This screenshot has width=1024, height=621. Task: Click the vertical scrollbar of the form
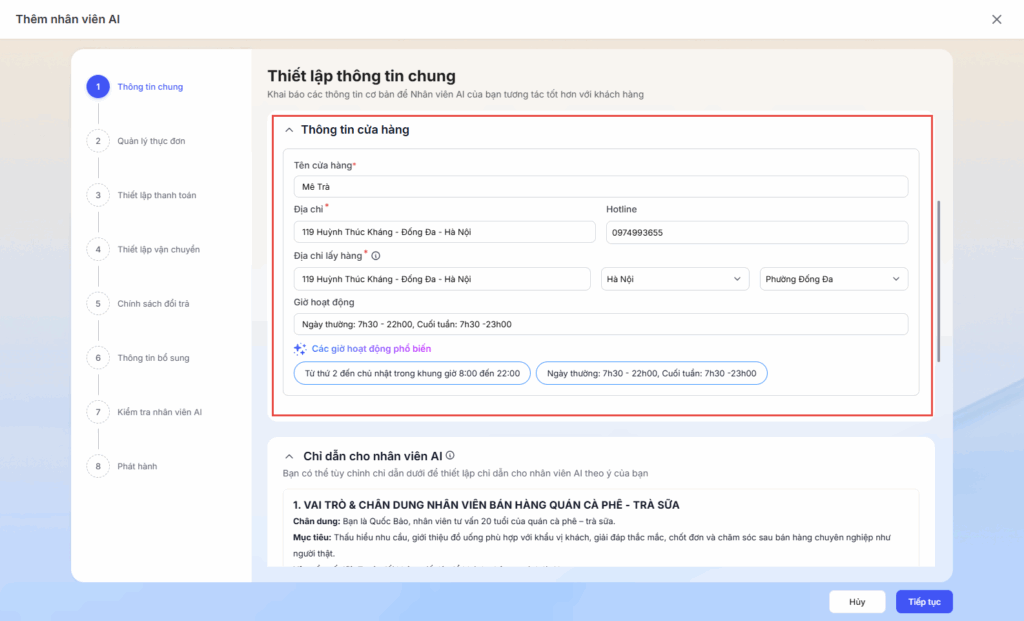(938, 280)
